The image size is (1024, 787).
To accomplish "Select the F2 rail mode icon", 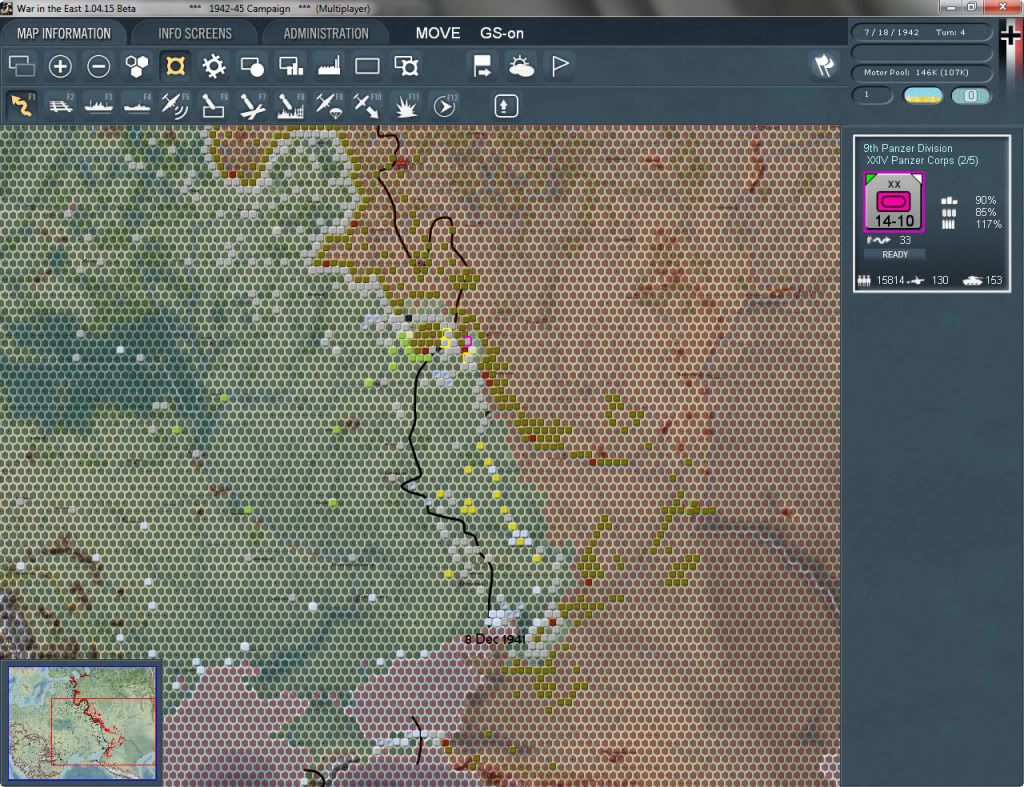I will [61, 105].
